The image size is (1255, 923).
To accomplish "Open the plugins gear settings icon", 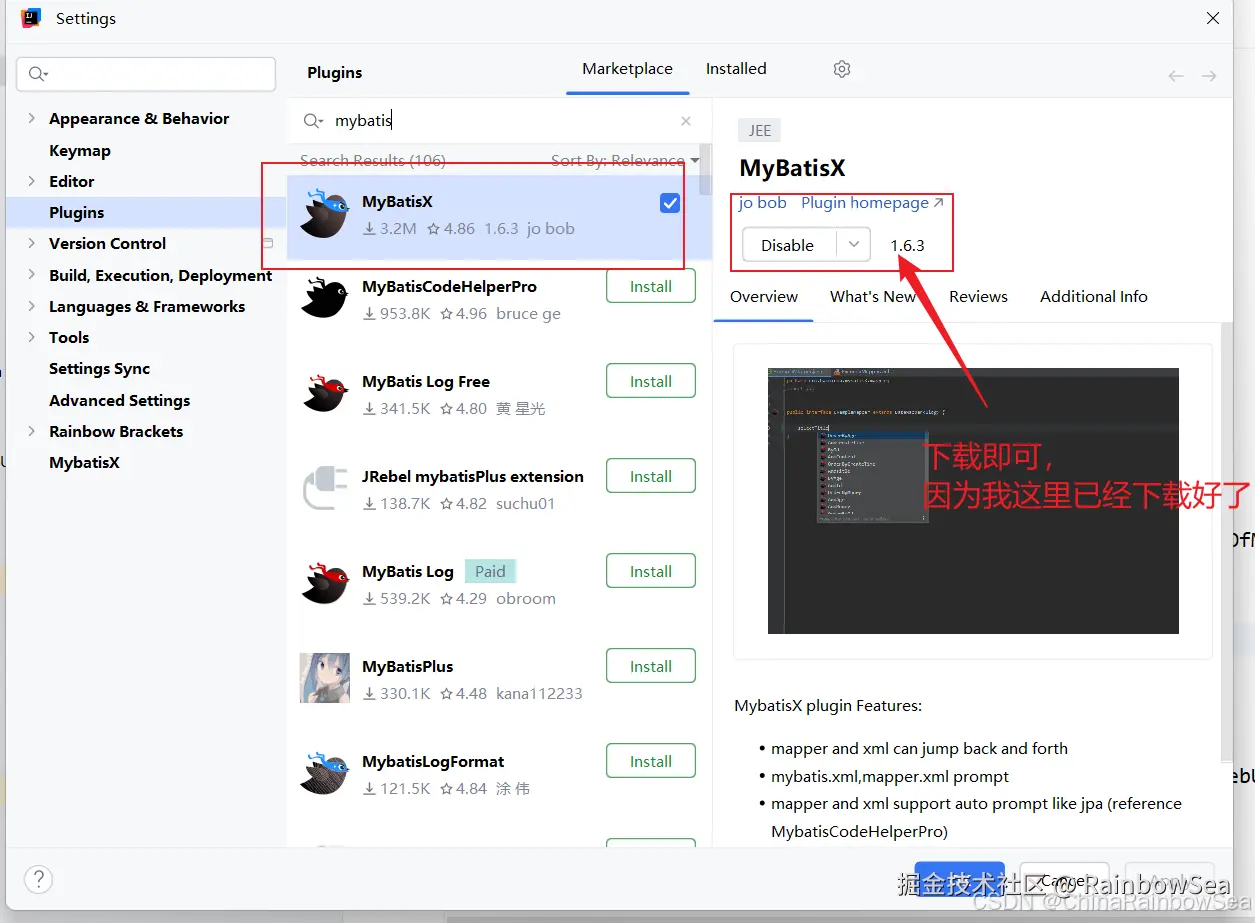I will coord(842,69).
